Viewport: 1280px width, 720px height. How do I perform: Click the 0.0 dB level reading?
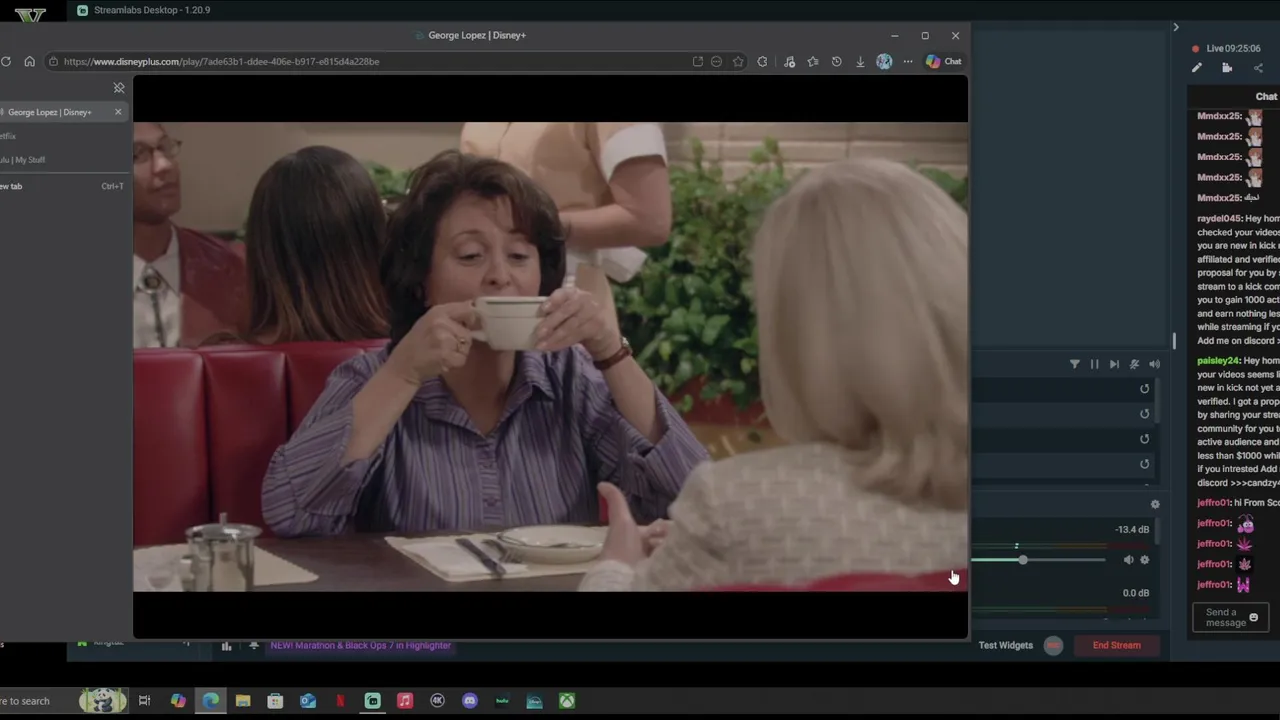tap(1136, 593)
